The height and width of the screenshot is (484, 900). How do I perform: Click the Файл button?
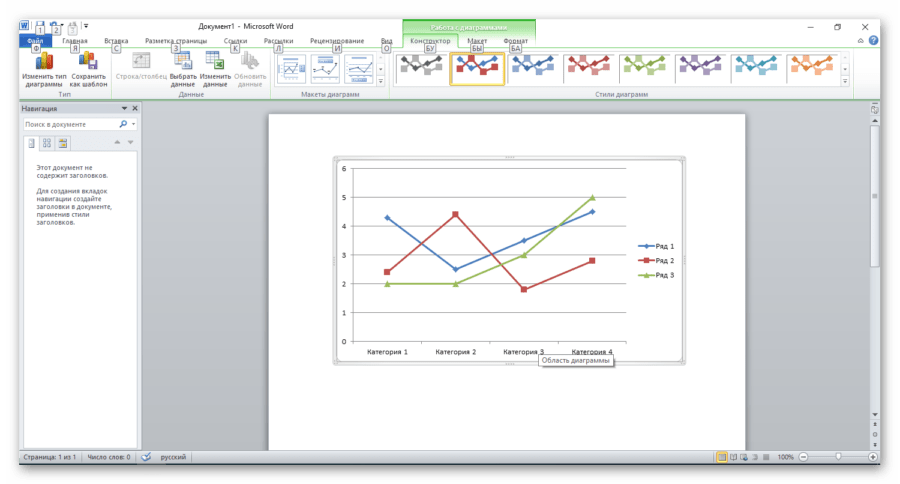(x=35, y=41)
